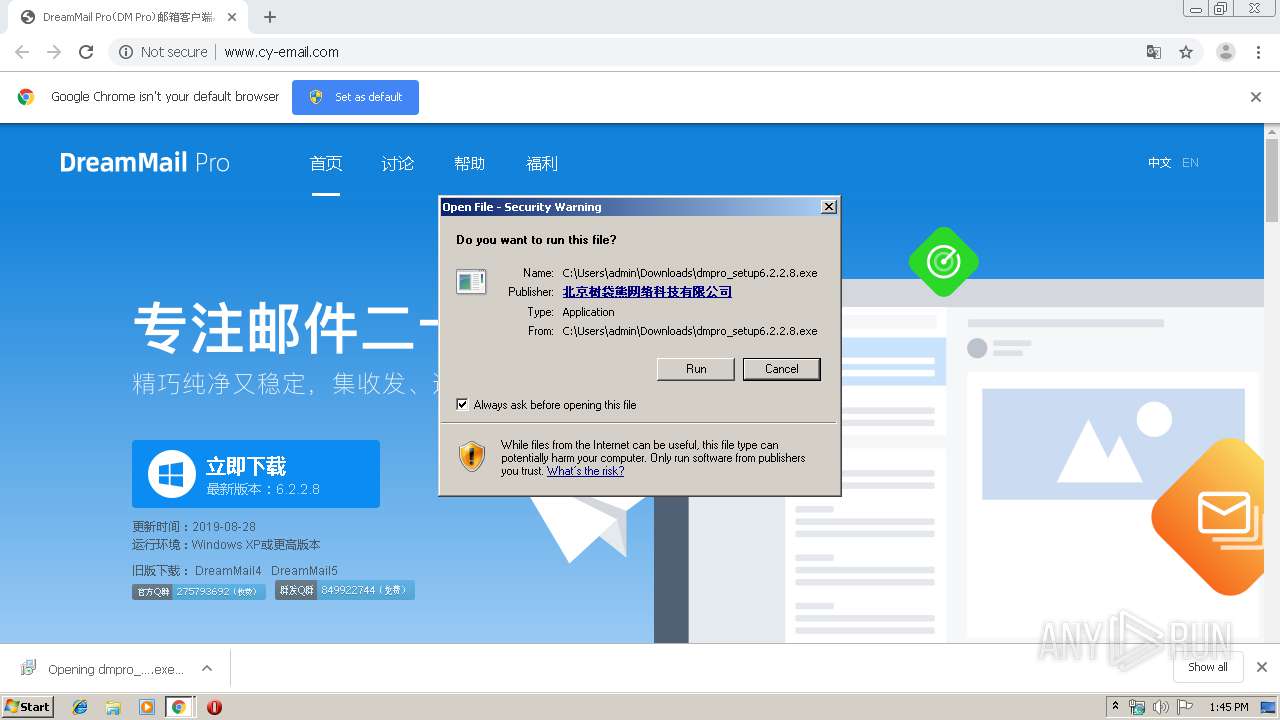Open the 福利 nav item
The width and height of the screenshot is (1280, 720).
click(542, 164)
